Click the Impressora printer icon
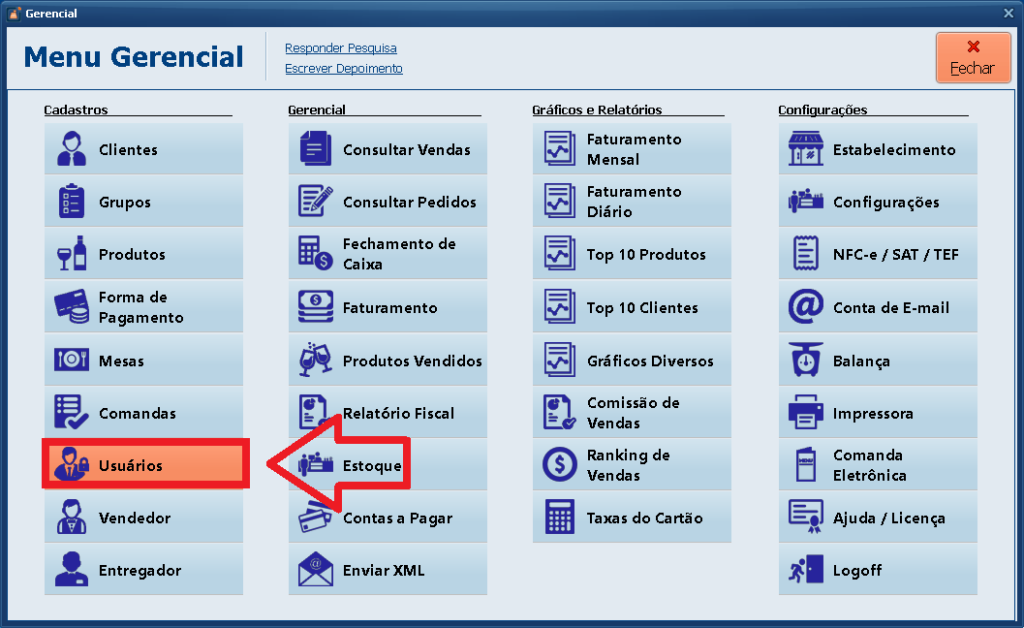Viewport: 1024px width, 628px height. (805, 413)
